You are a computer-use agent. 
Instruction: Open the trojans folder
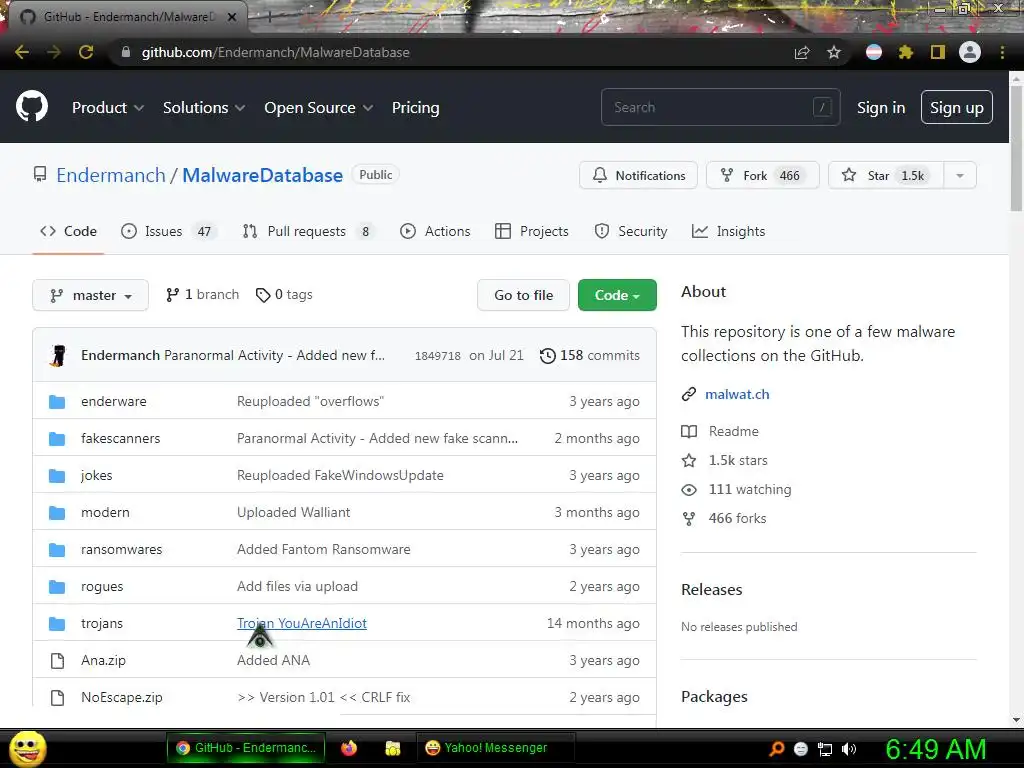coord(102,624)
